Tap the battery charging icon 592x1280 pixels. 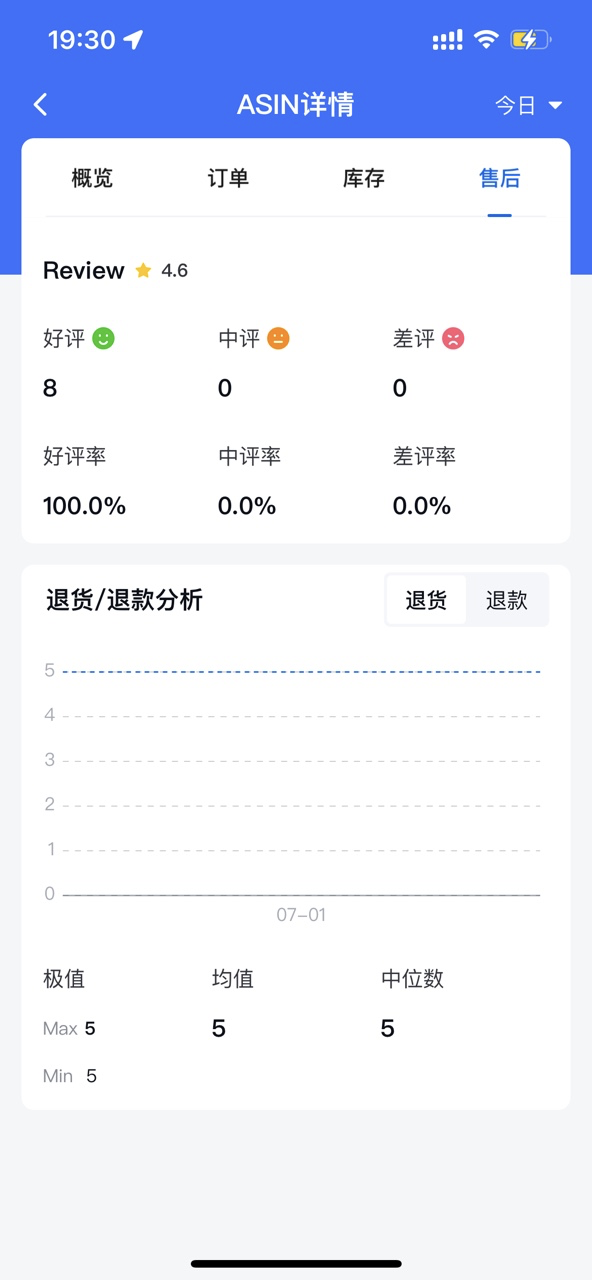(x=531, y=40)
